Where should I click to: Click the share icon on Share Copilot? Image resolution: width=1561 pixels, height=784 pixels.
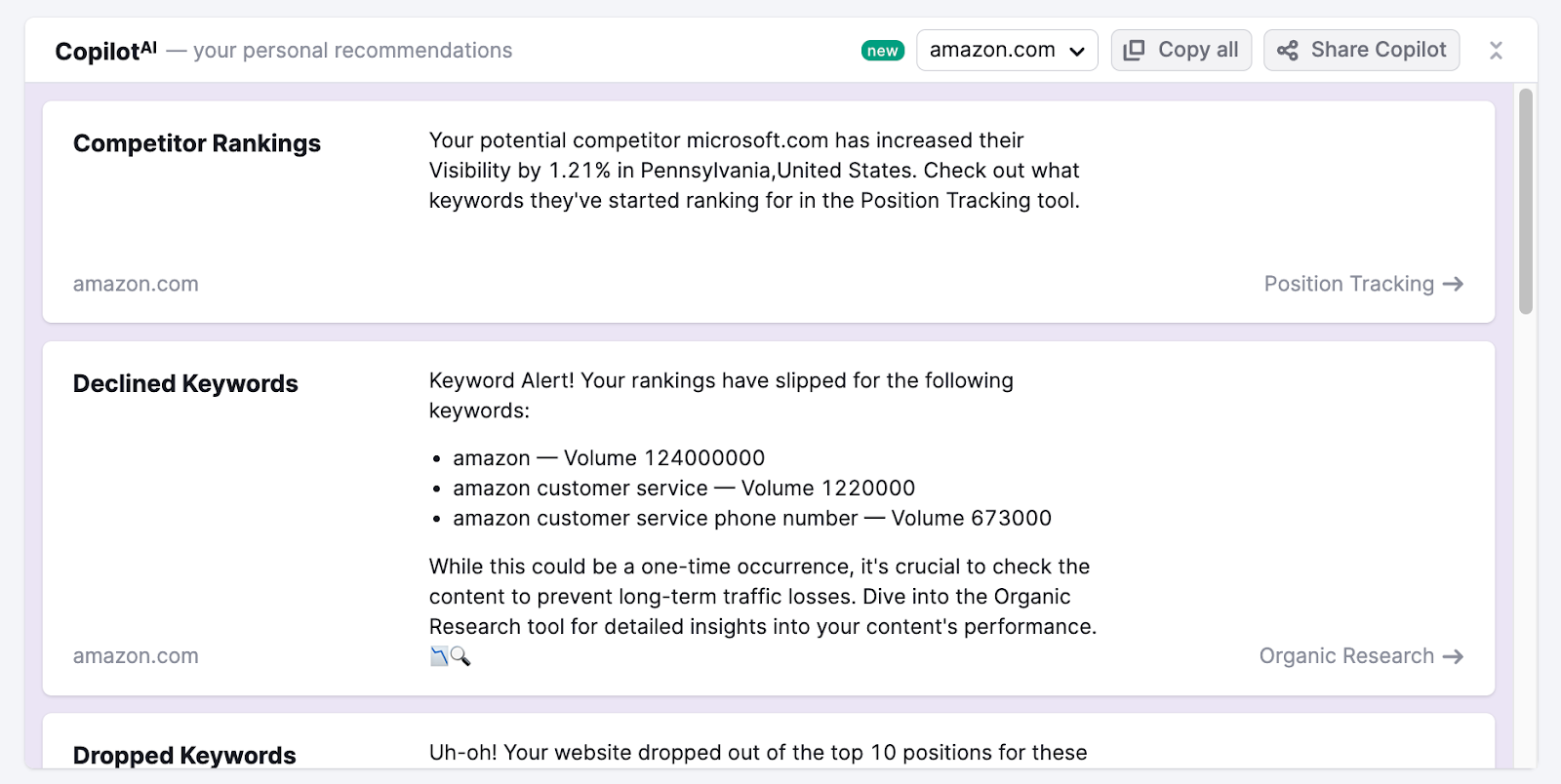pos(1287,49)
